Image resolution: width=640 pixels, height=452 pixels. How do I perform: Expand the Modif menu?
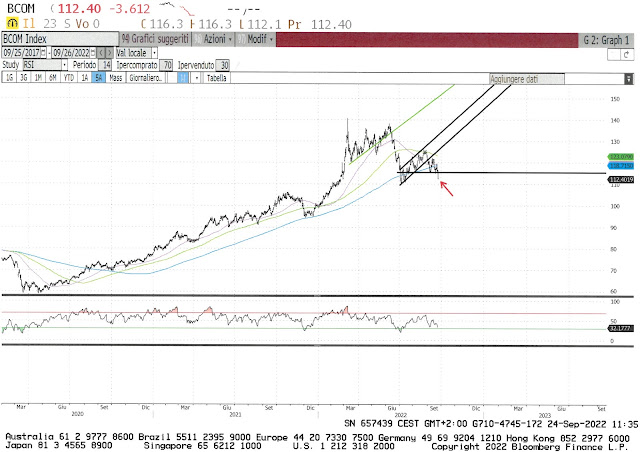coord(256,39)
